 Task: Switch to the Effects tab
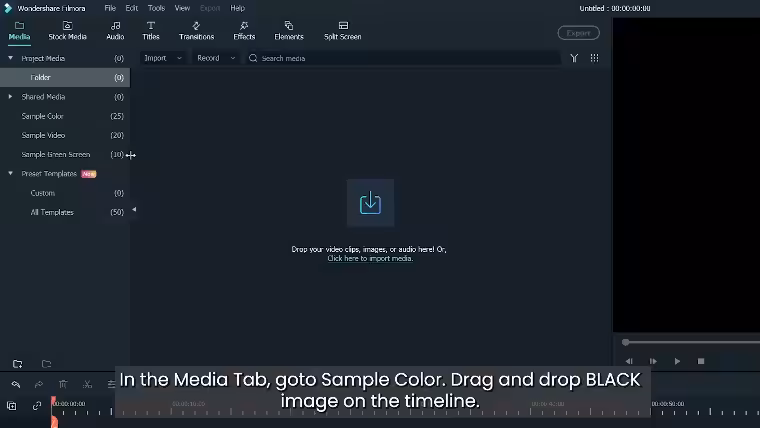244,31
